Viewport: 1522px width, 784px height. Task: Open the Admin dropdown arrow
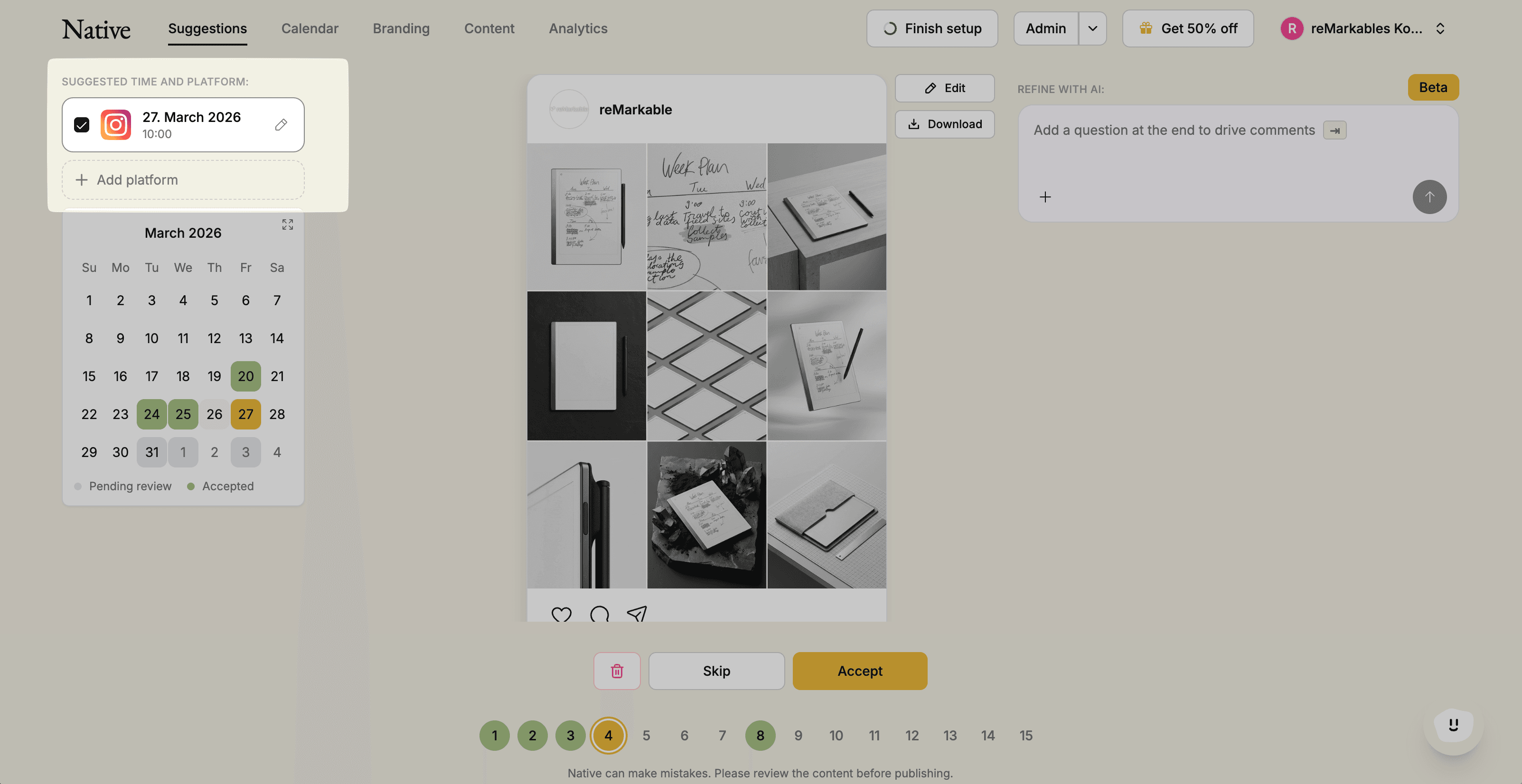pyautogui.click(x=1092, y=28)
